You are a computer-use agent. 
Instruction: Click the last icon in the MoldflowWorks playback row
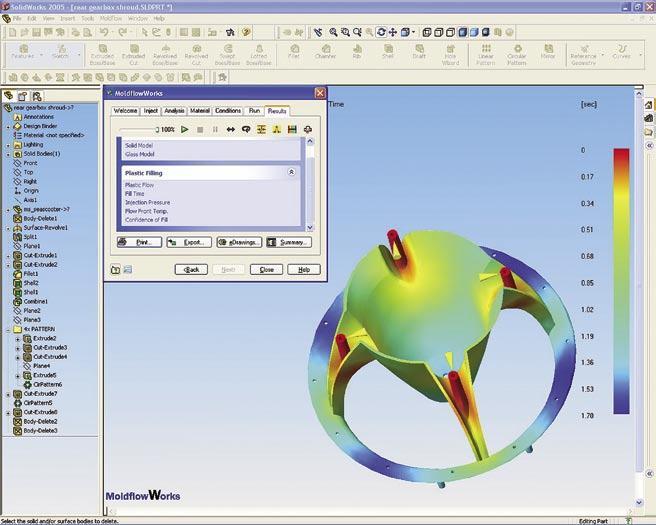308,130
